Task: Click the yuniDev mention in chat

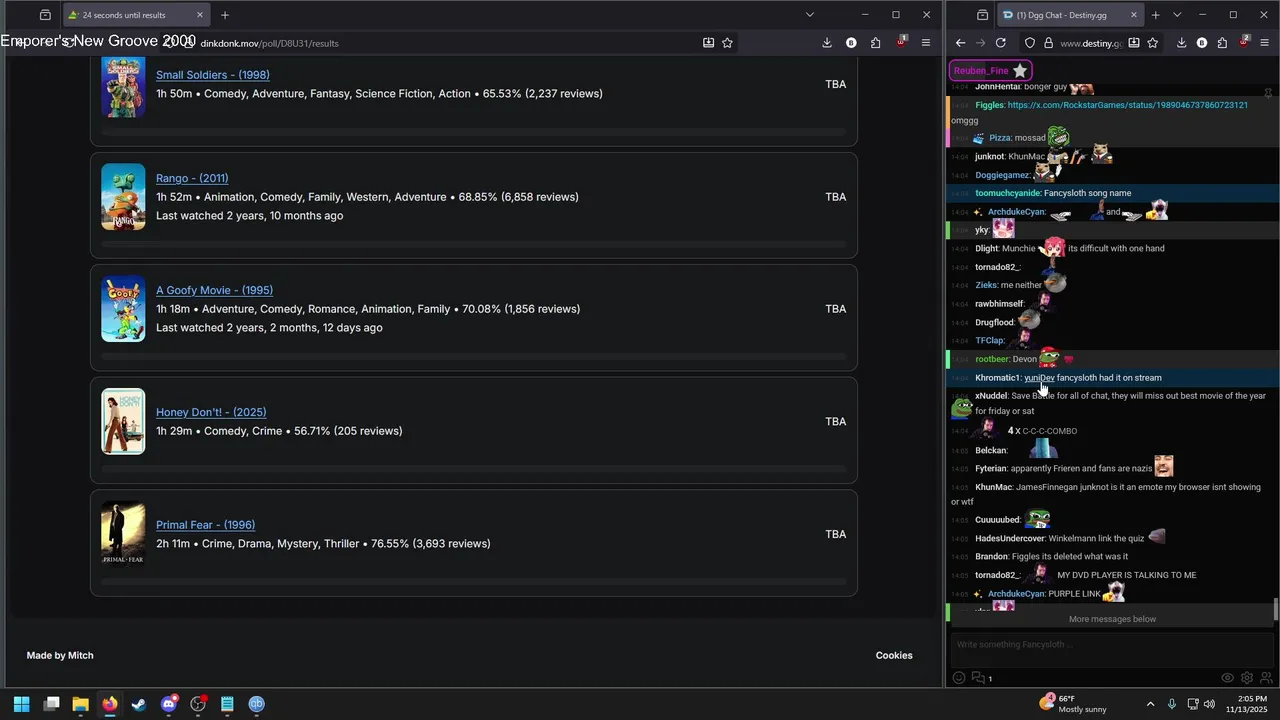Action: click(1039, 378)
